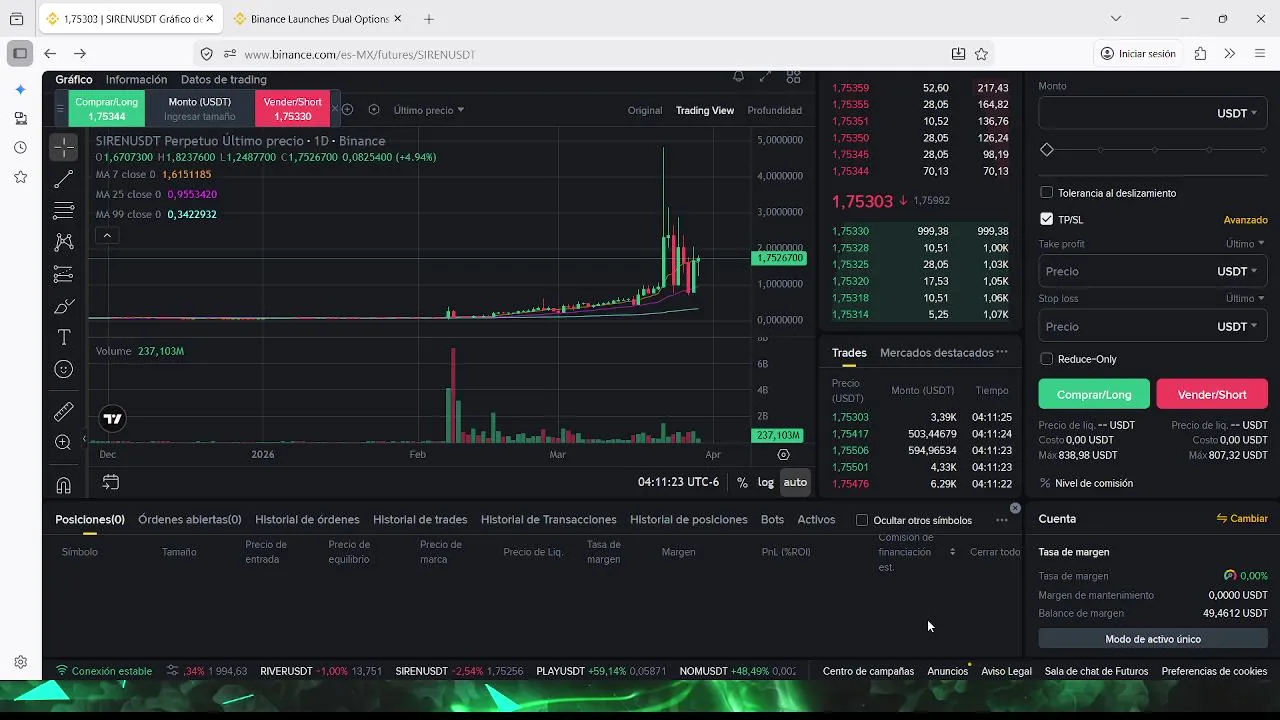Viewport: 1280px width, 720px height.
Task: Enable Tolerancia al deslizamiento checkbox
Action: point(1046,193)
